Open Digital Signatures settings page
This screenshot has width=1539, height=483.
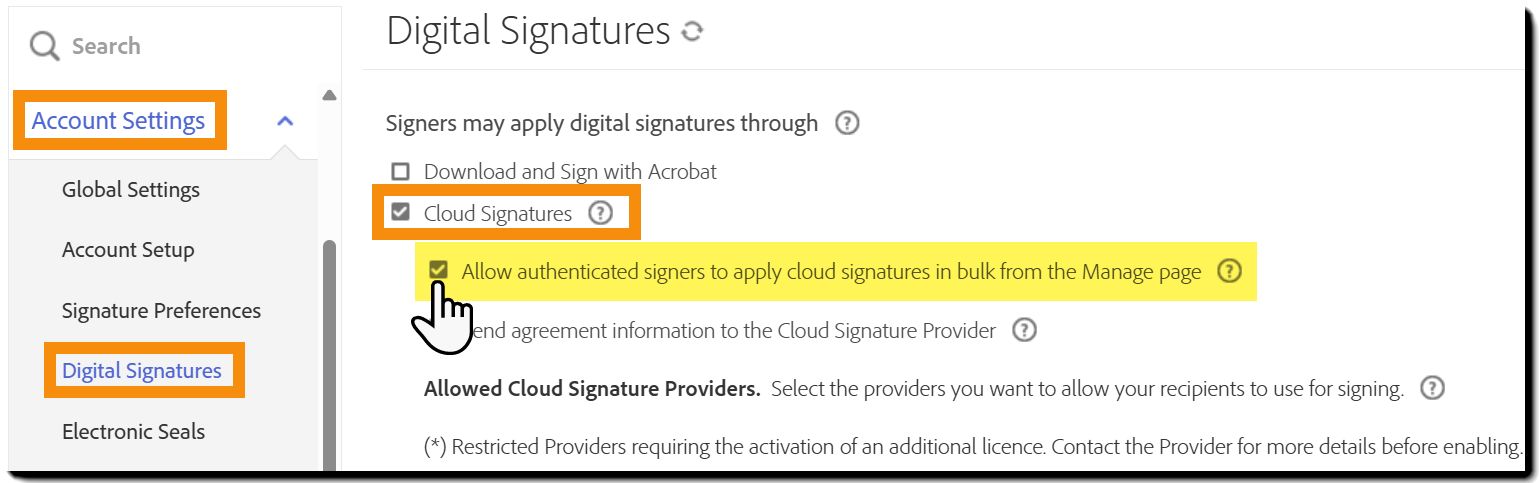[x=142, y=371]
